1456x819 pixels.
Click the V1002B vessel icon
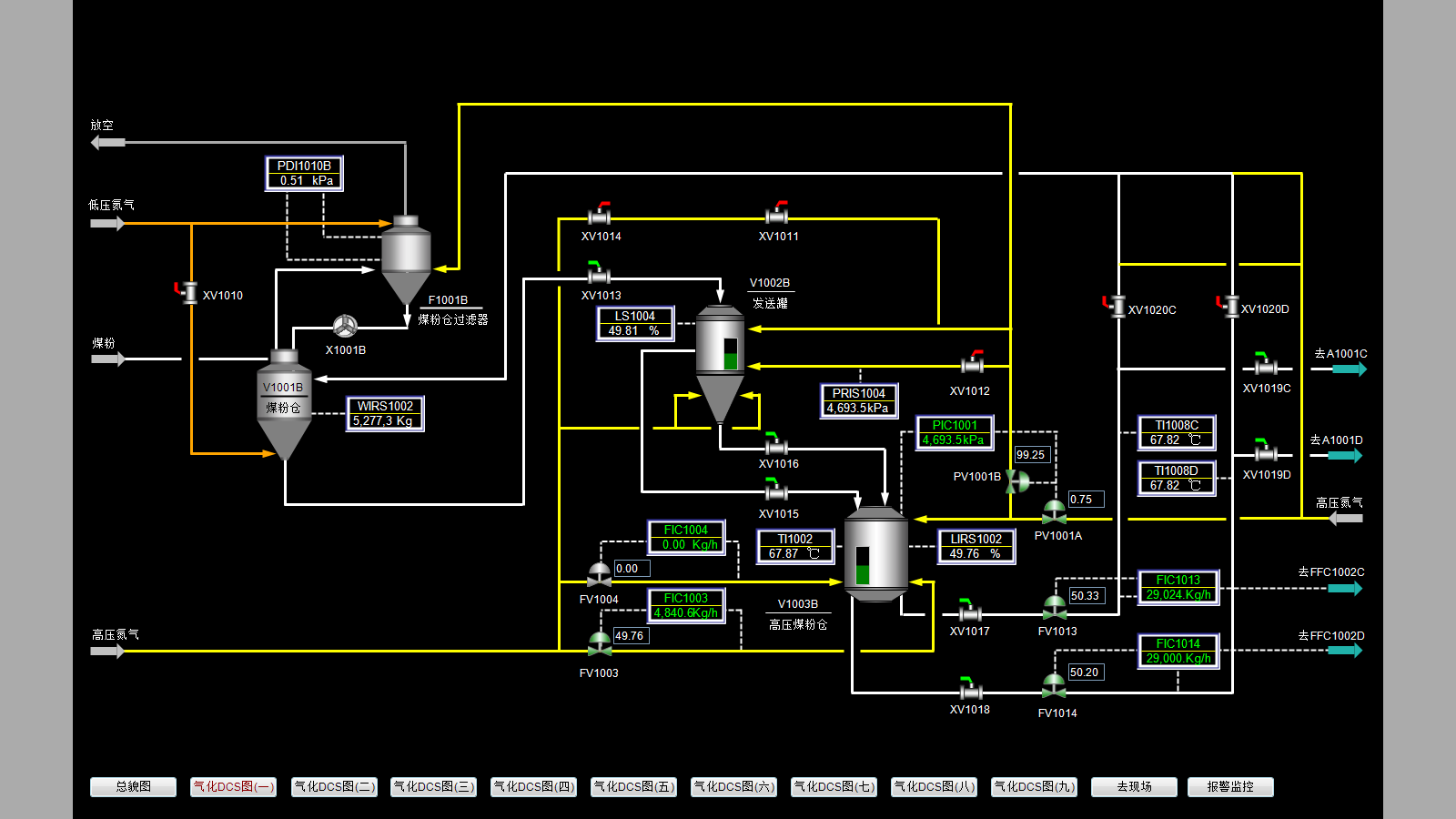720,361
